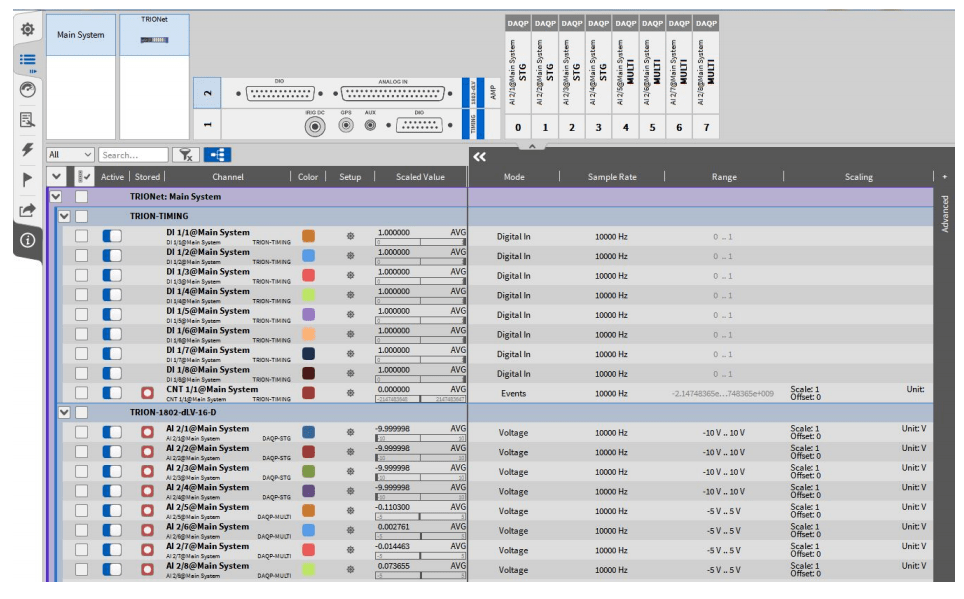Click the lightning bolt trigger icon in sidebar
964x599 pixels.
pyautogui.click(x=28, y=149)
